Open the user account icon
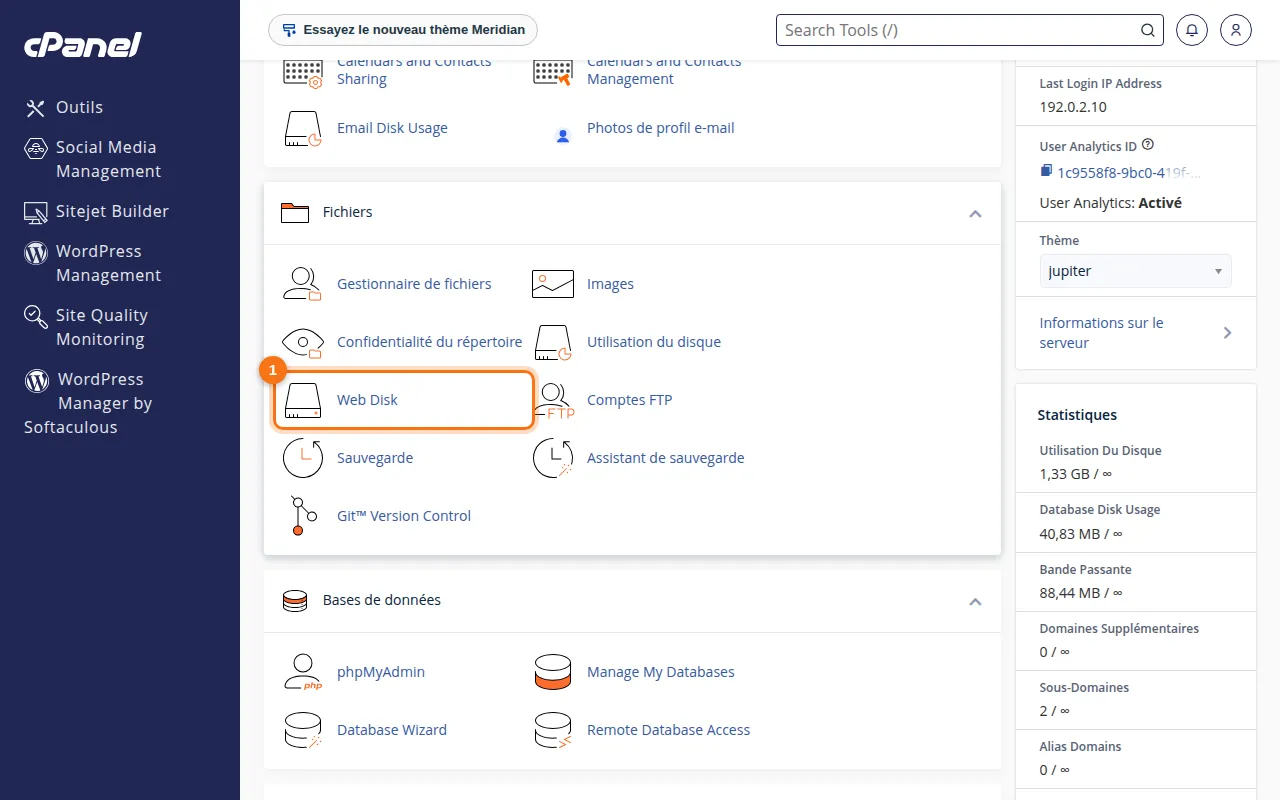This screenshot has height=800, width=1280. (x=1236, y=30)
